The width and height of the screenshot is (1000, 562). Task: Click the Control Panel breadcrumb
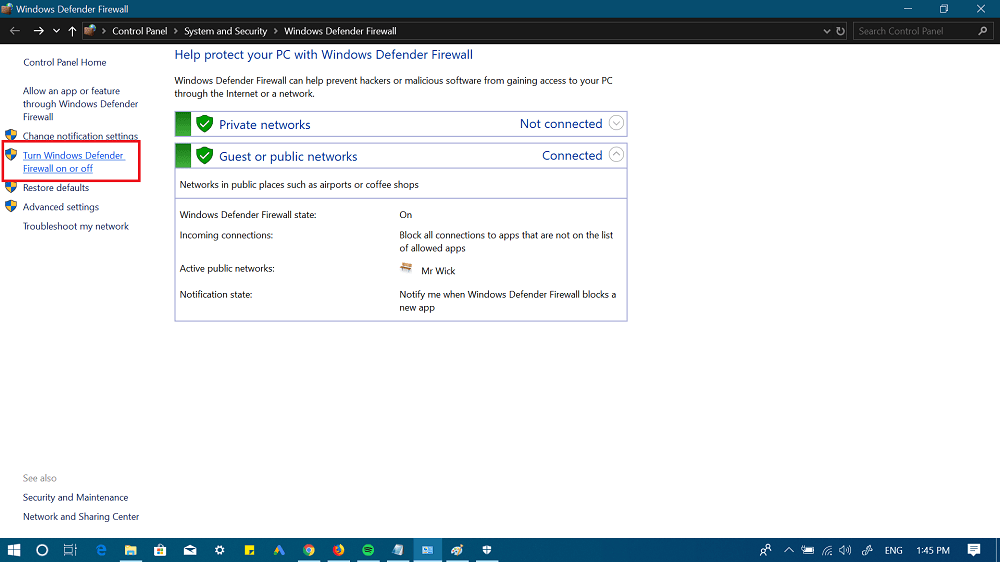coord(140,31)
